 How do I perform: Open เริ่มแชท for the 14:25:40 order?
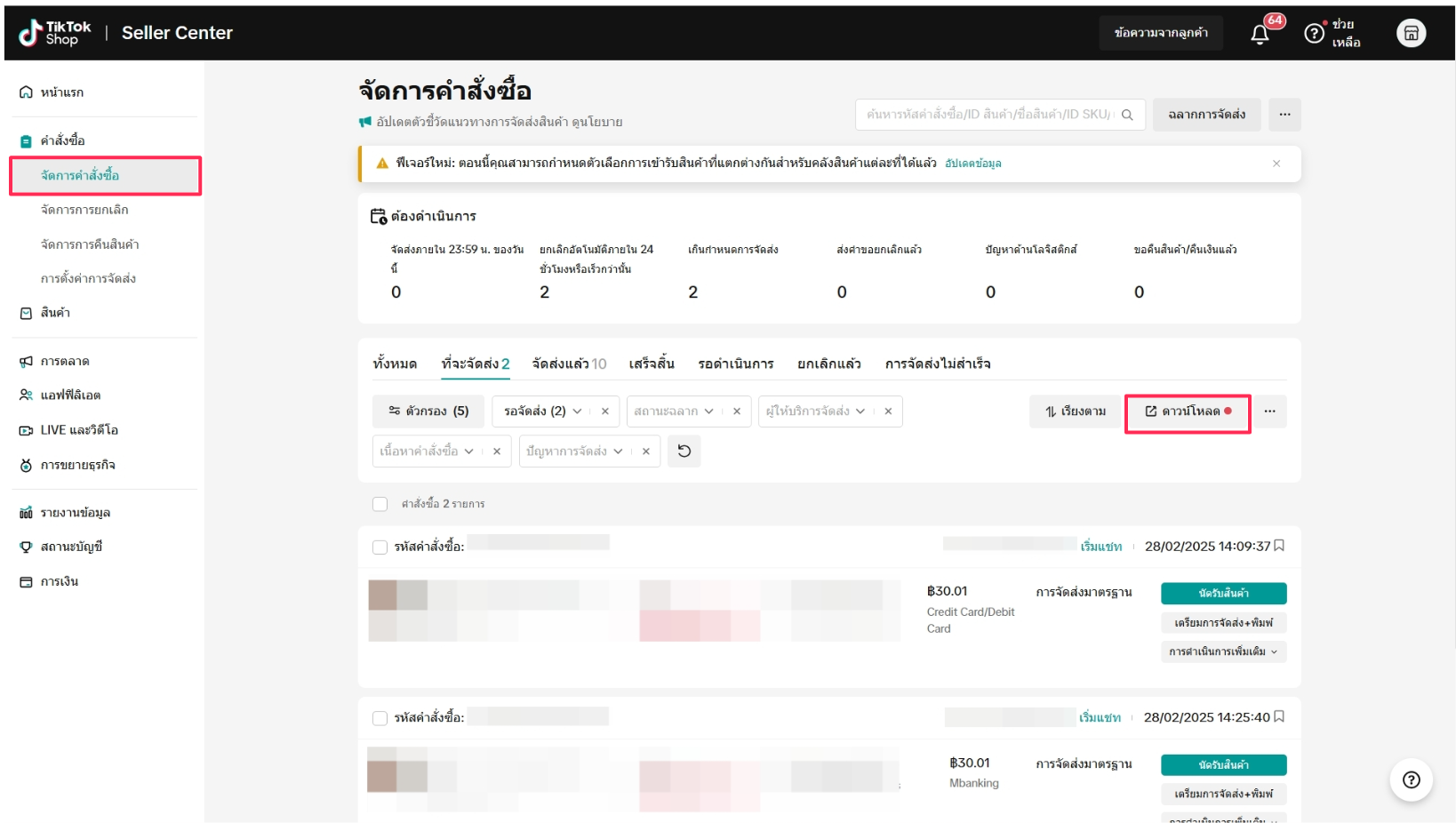(1100, 717)
